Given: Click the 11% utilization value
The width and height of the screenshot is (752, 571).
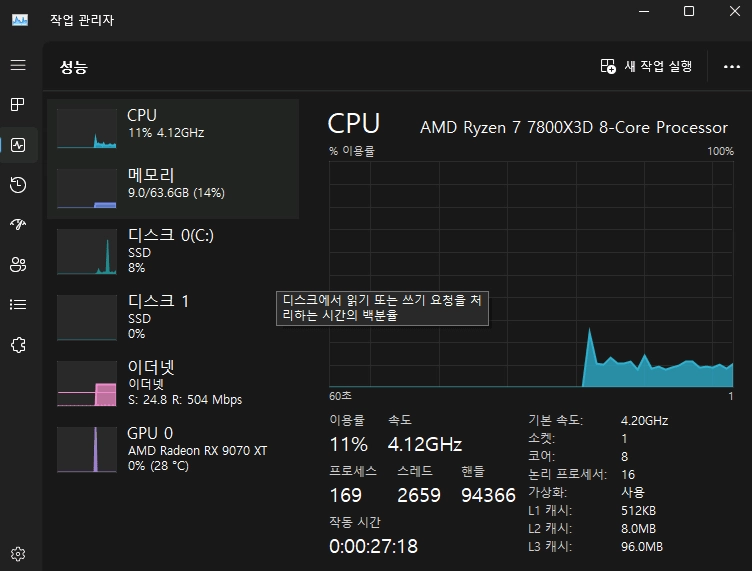Looking at the screenshot, I should [349, 444].
